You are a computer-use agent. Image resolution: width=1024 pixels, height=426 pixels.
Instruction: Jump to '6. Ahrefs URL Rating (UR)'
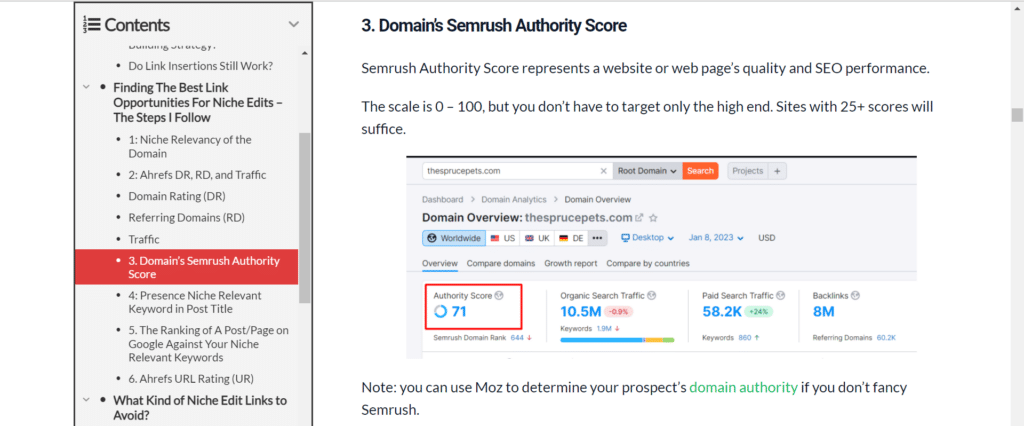191,379
